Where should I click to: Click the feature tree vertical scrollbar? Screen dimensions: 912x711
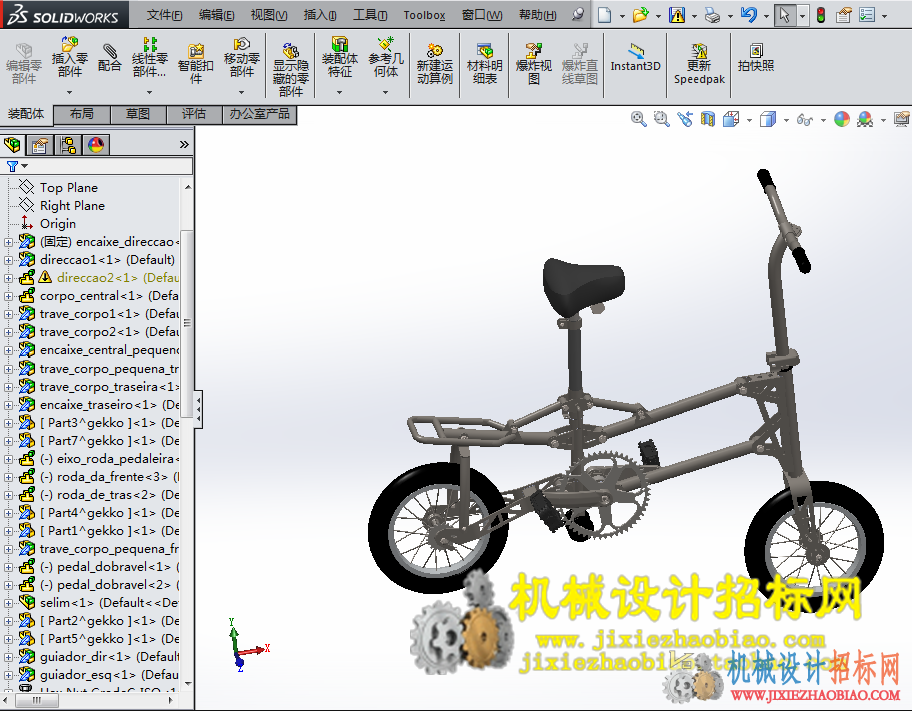tap(187, 323)
